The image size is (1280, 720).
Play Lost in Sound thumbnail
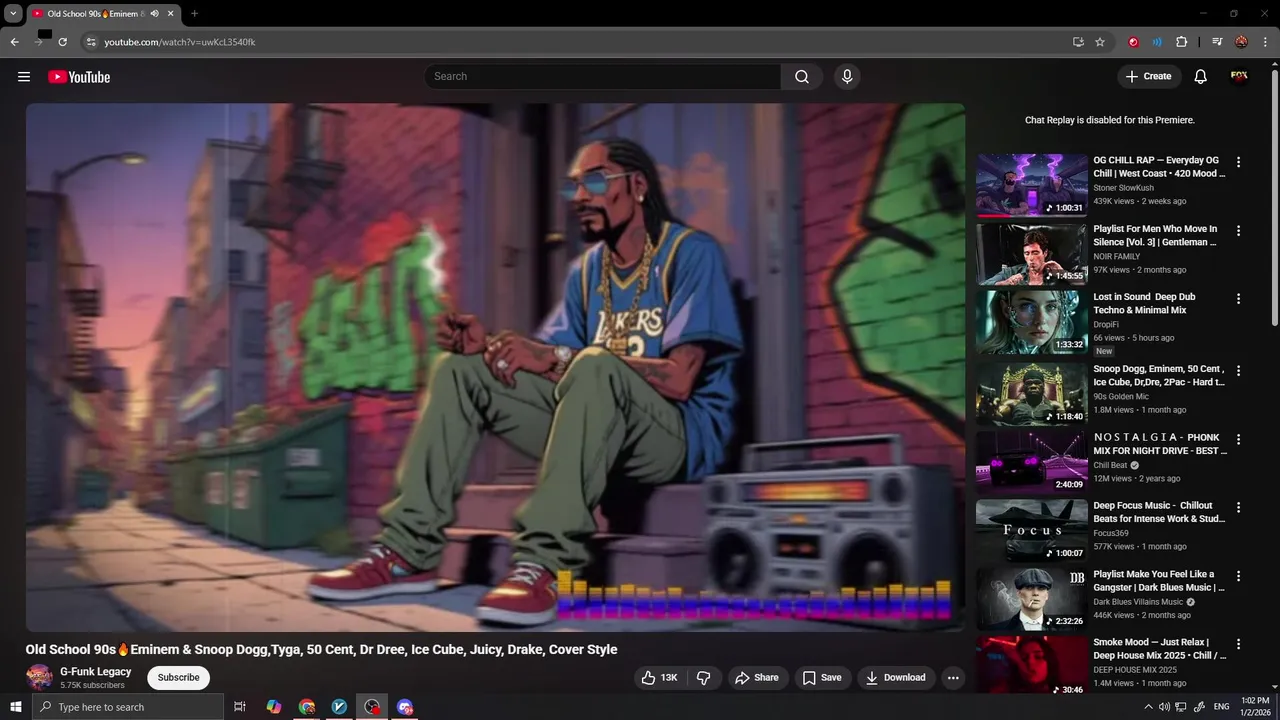pyautogui.click(x=1032, y=322)
